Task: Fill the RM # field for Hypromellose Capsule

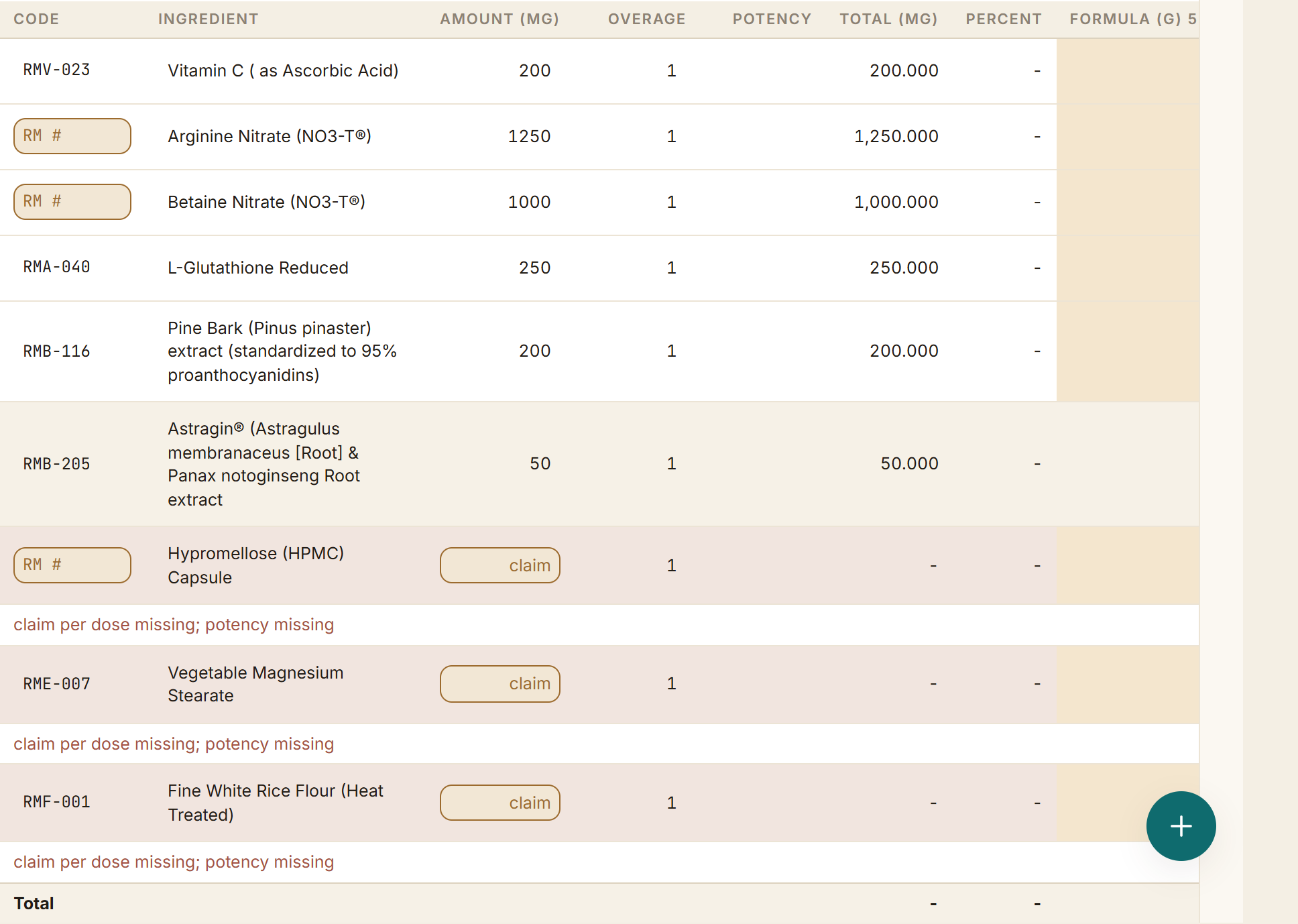Action: (72, 565)
